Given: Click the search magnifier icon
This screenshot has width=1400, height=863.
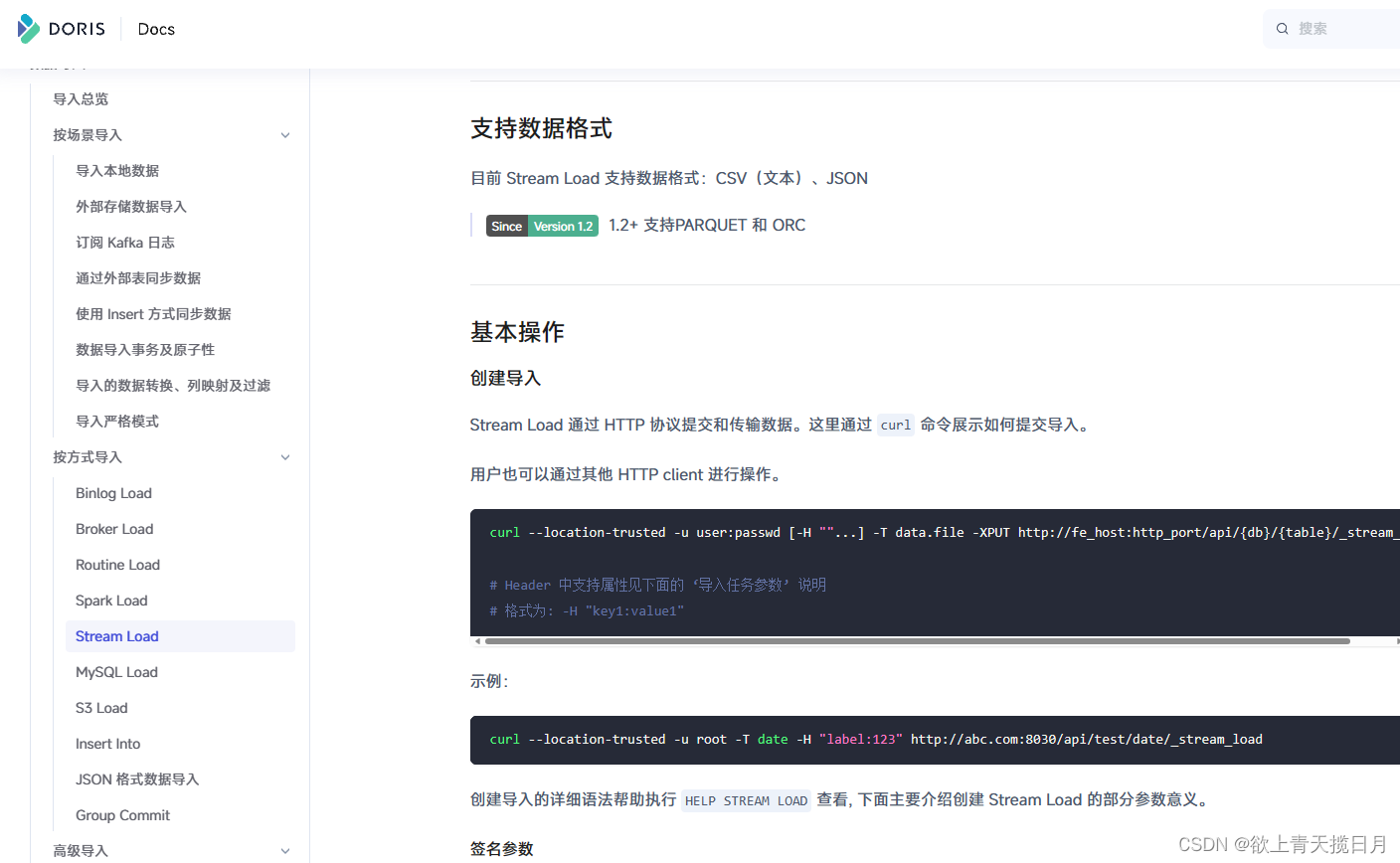Looking at the screenshot, I should coord(1283,29).
